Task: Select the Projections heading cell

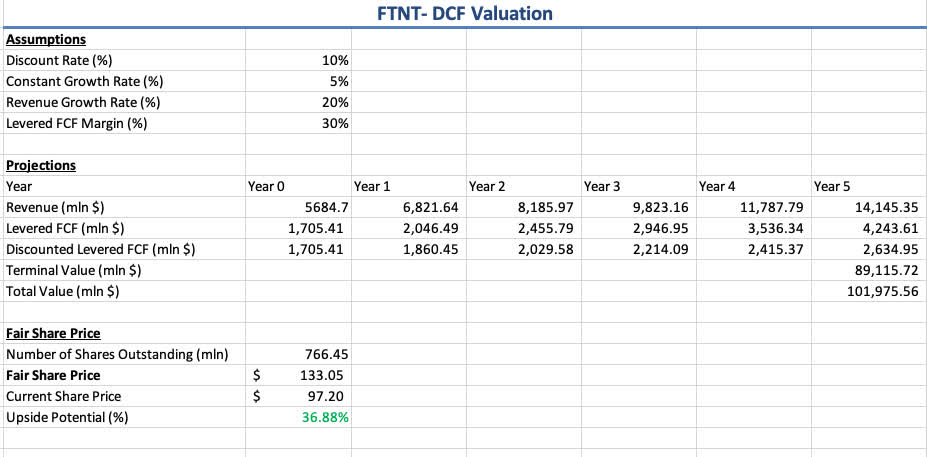Action: (41, 166)
